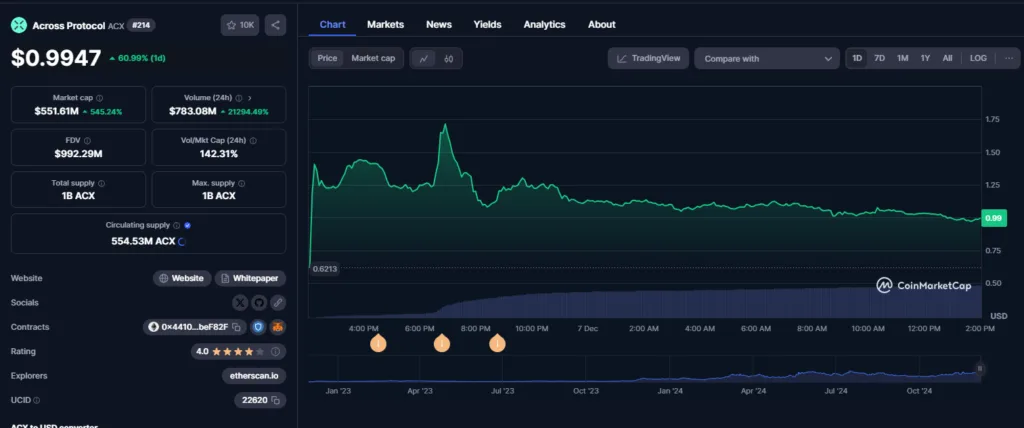
Task: Click the Ethereum icon in the contract pill
Action: click(154, 327)
